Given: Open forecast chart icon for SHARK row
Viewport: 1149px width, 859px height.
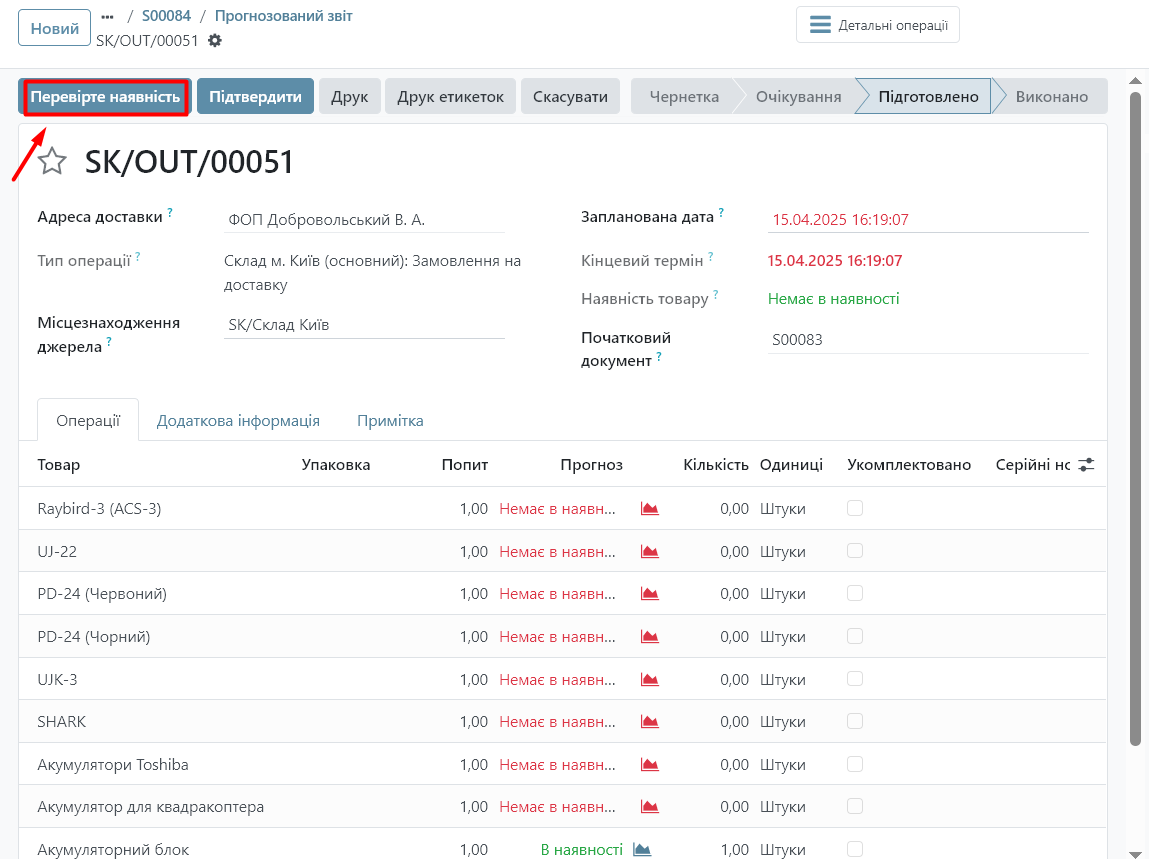Looking at the screenshot, I should pos(650,722).
